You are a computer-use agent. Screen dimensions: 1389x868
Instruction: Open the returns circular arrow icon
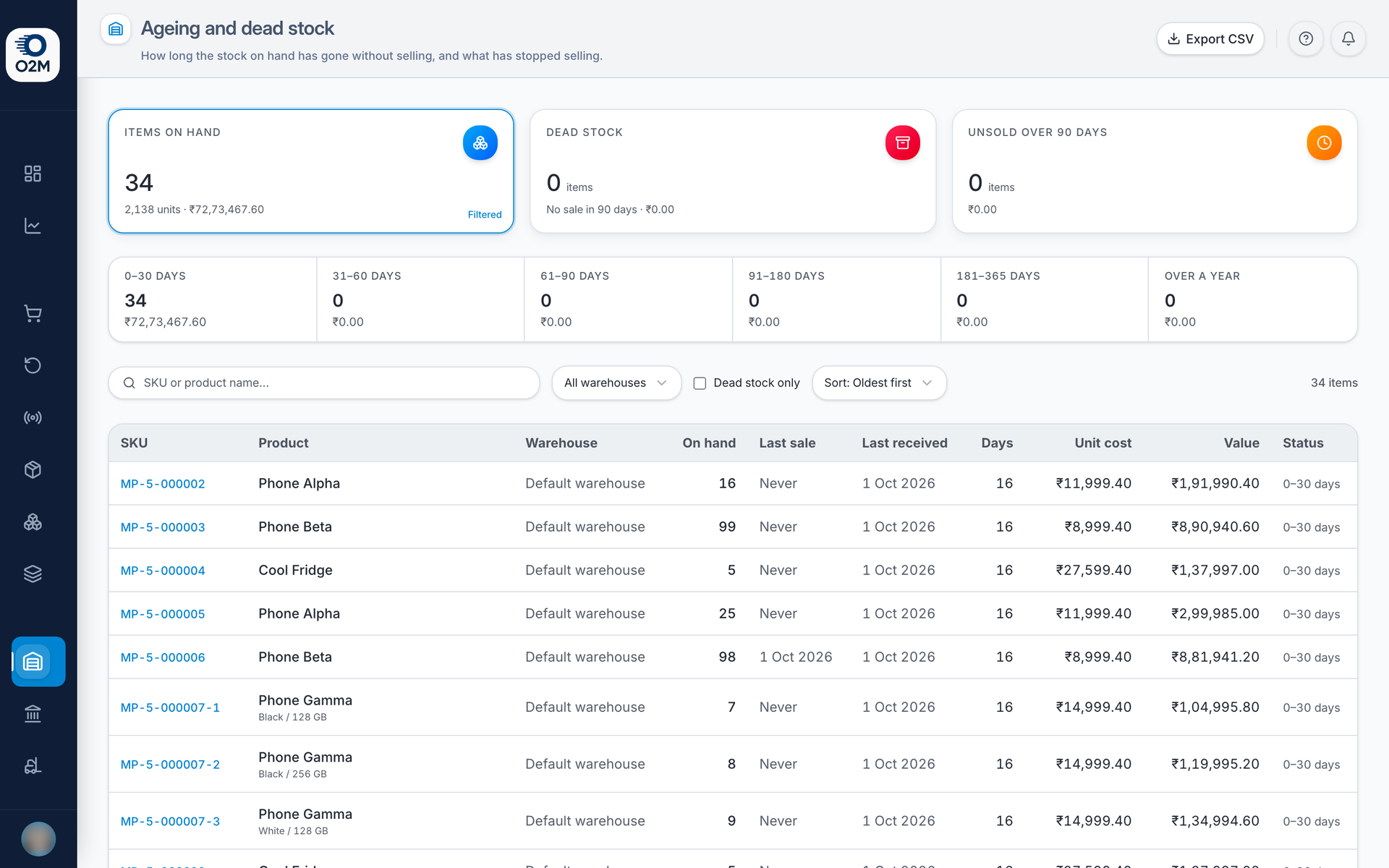(33, 365)
